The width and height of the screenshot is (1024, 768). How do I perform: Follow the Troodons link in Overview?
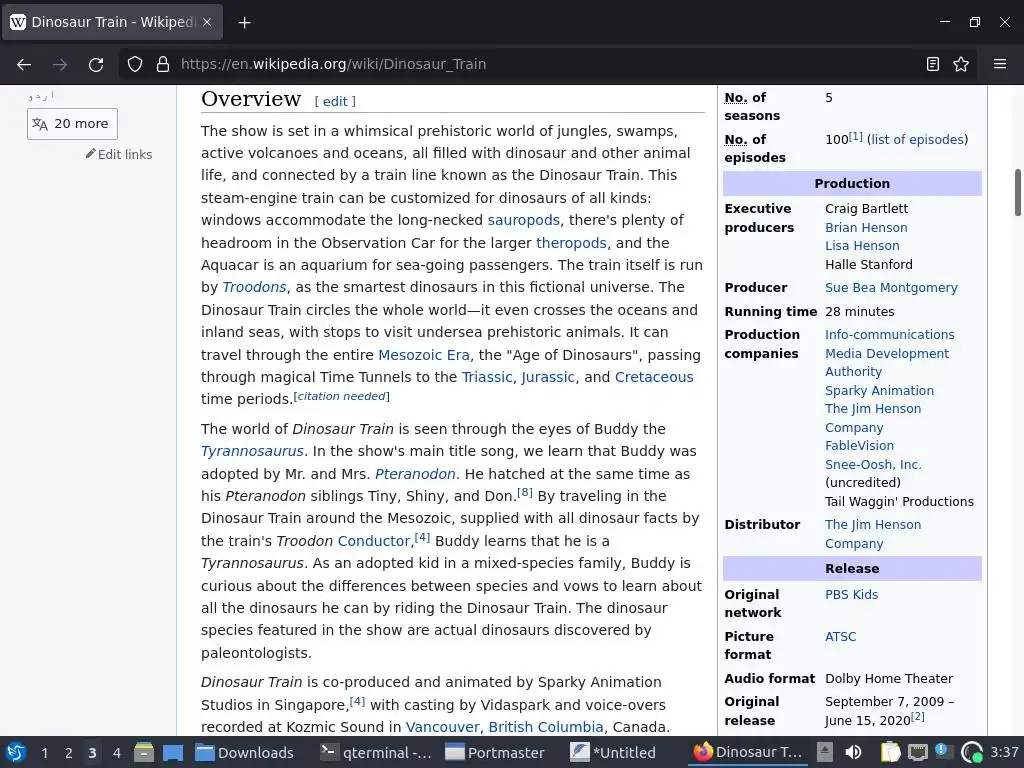(254, 287)
